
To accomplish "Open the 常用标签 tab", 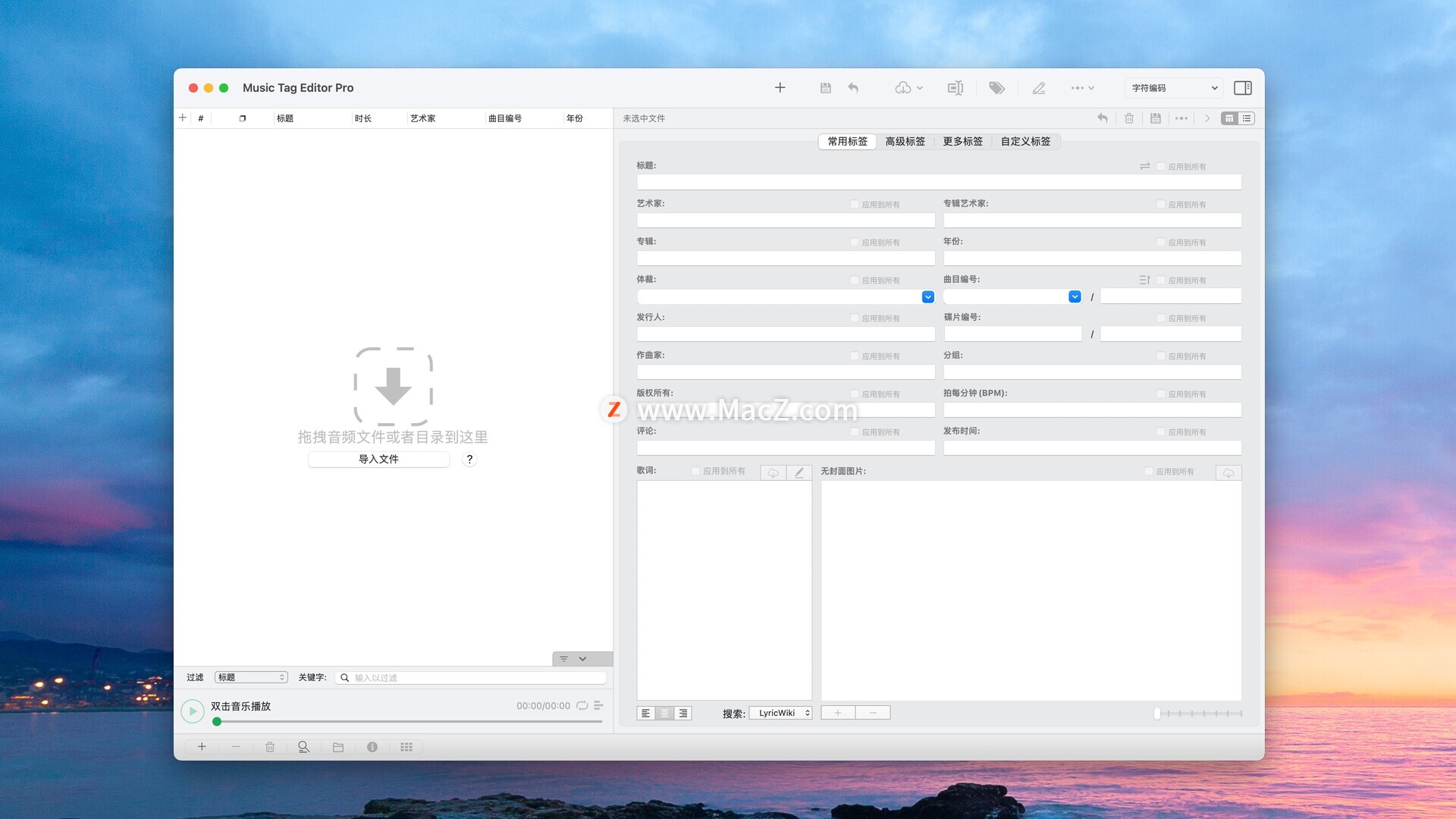I will (x=847, y=142).
